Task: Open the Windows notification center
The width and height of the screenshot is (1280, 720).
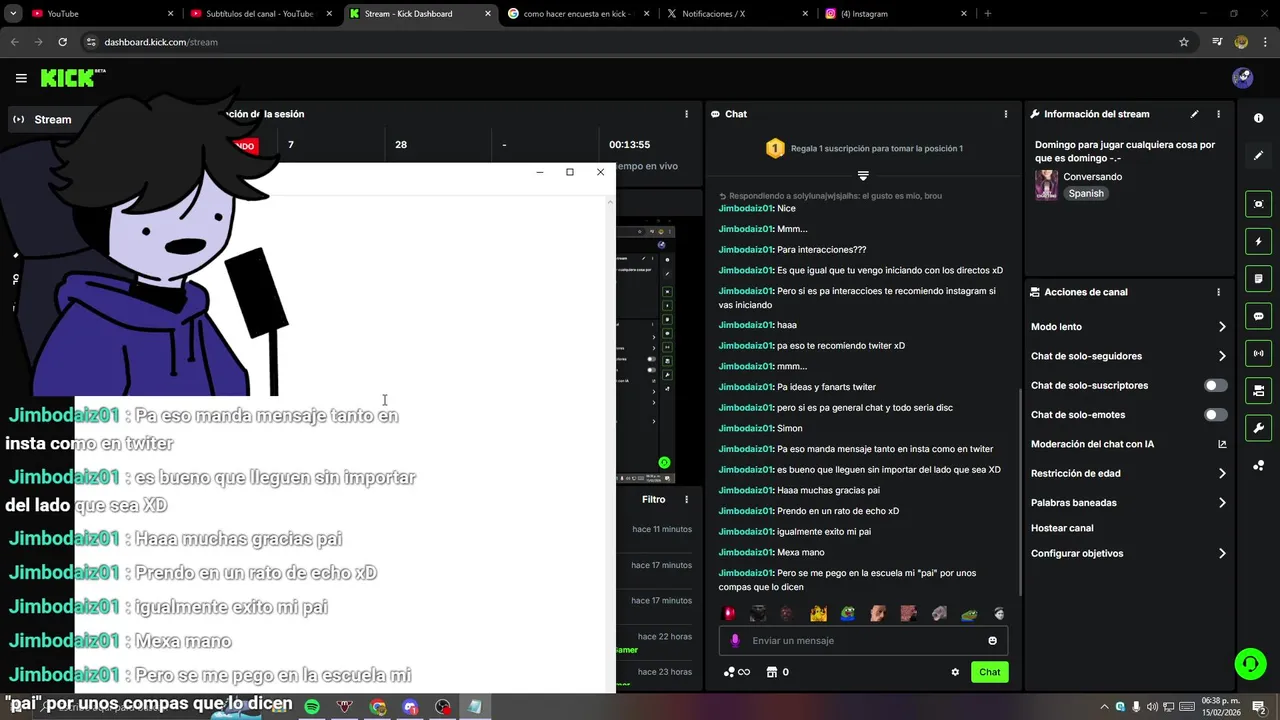Action: [1258, 707]
